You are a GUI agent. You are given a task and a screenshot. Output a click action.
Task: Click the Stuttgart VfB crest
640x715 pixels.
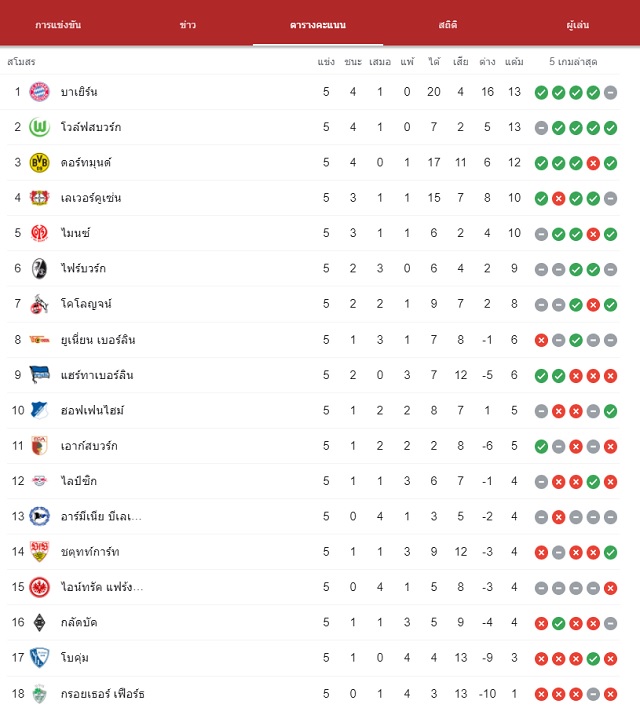[x=39, y=551]
